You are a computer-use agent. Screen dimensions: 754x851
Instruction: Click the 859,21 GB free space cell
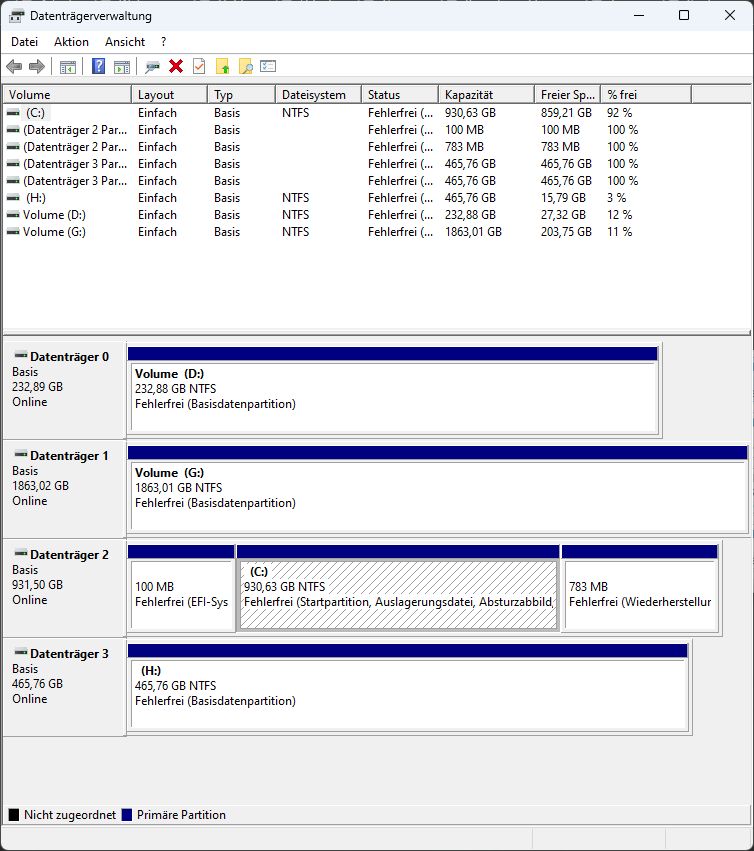(566, 113)
